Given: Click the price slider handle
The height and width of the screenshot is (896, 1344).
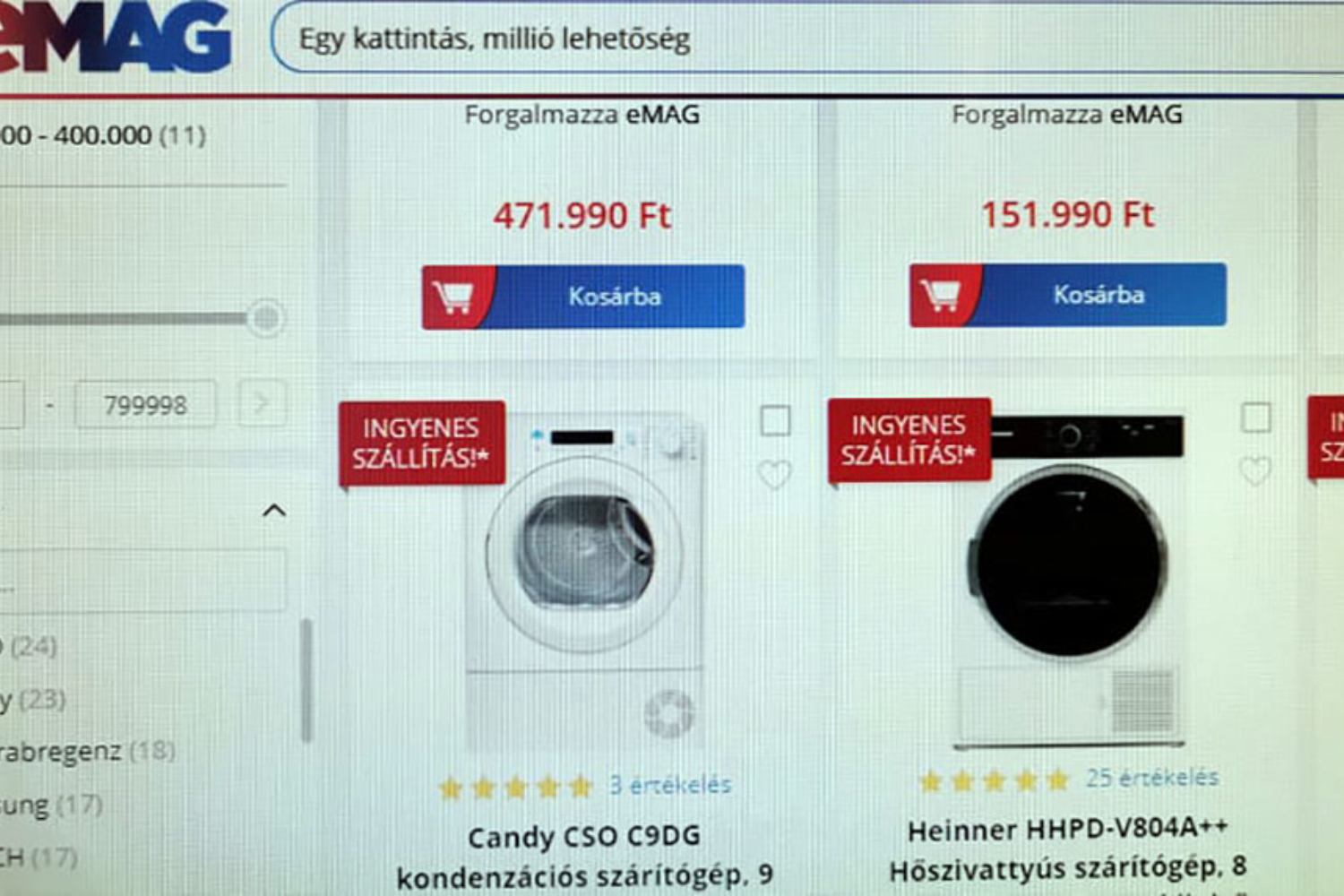Looking at the screenshot, I should pos(265,317).
